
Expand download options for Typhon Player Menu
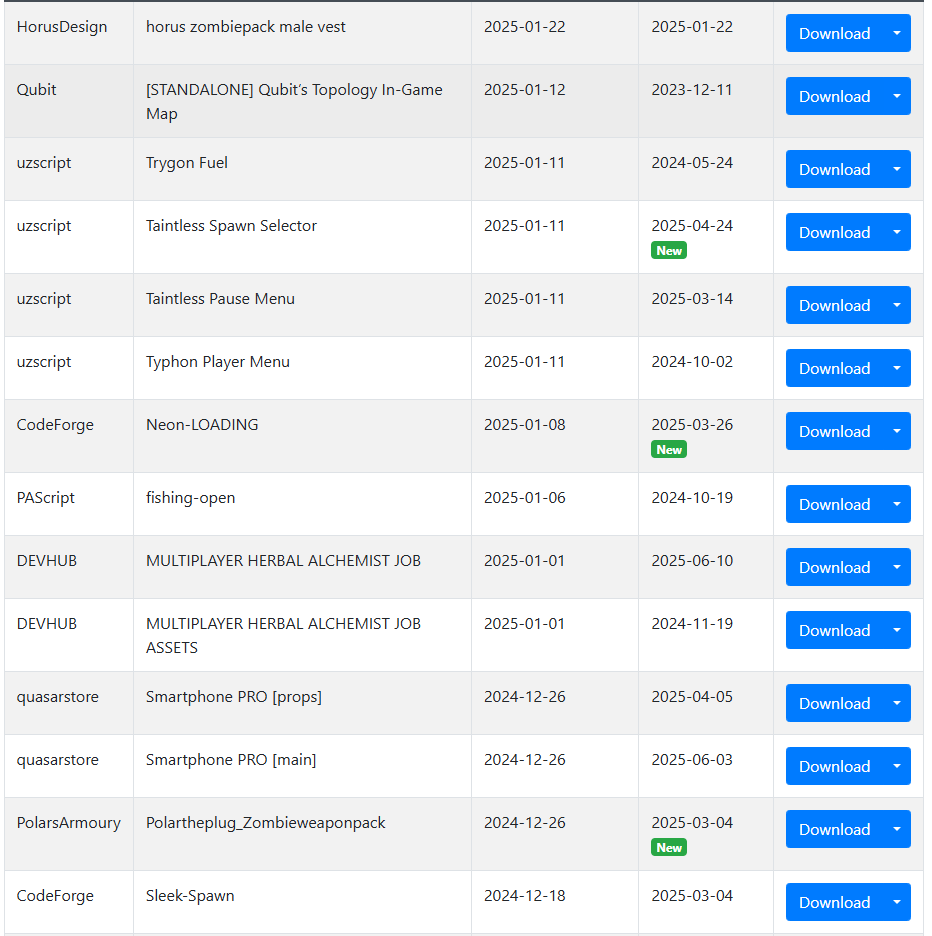point(897,368)
